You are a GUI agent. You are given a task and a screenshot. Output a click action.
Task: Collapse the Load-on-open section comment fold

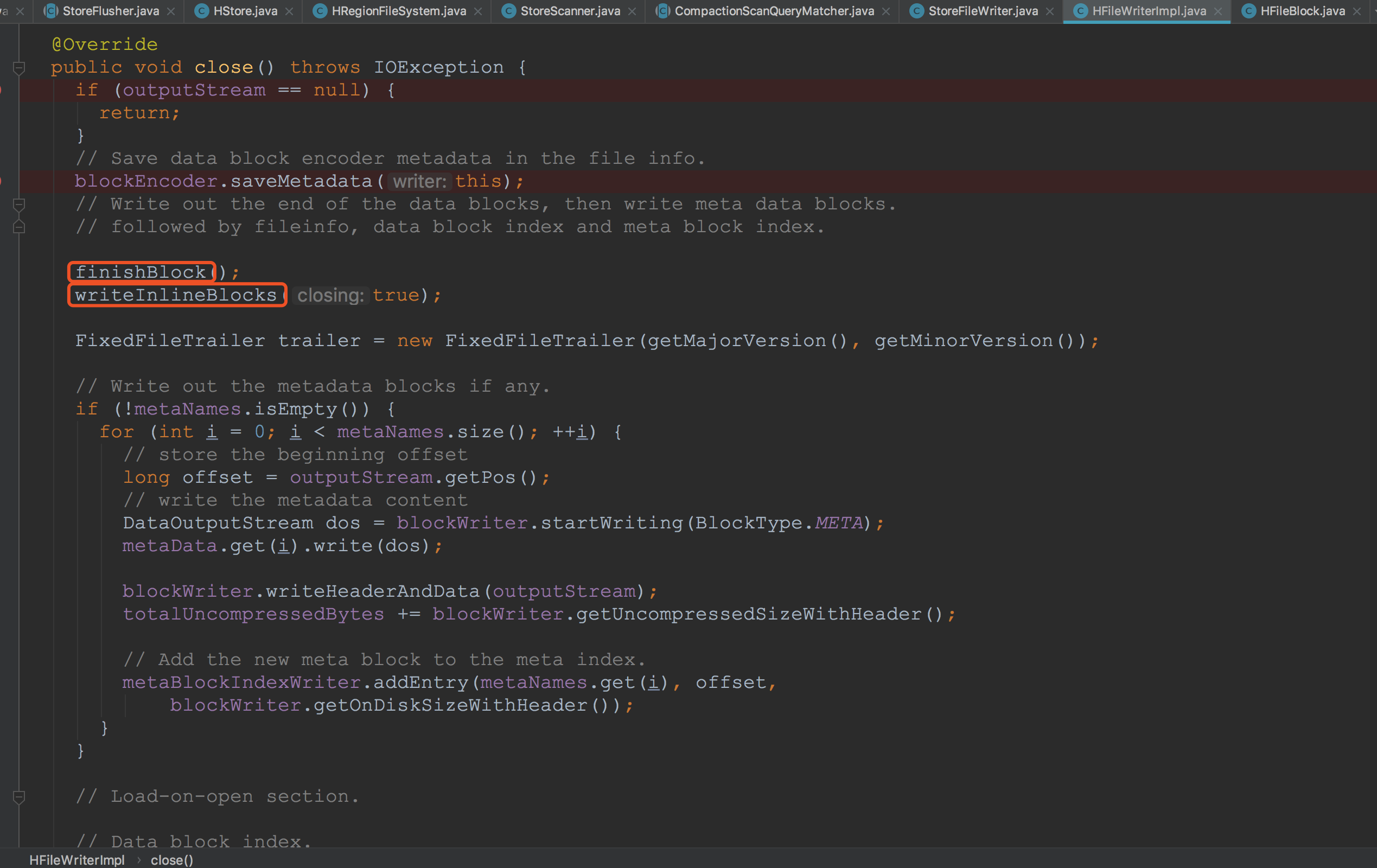(19, 796)
